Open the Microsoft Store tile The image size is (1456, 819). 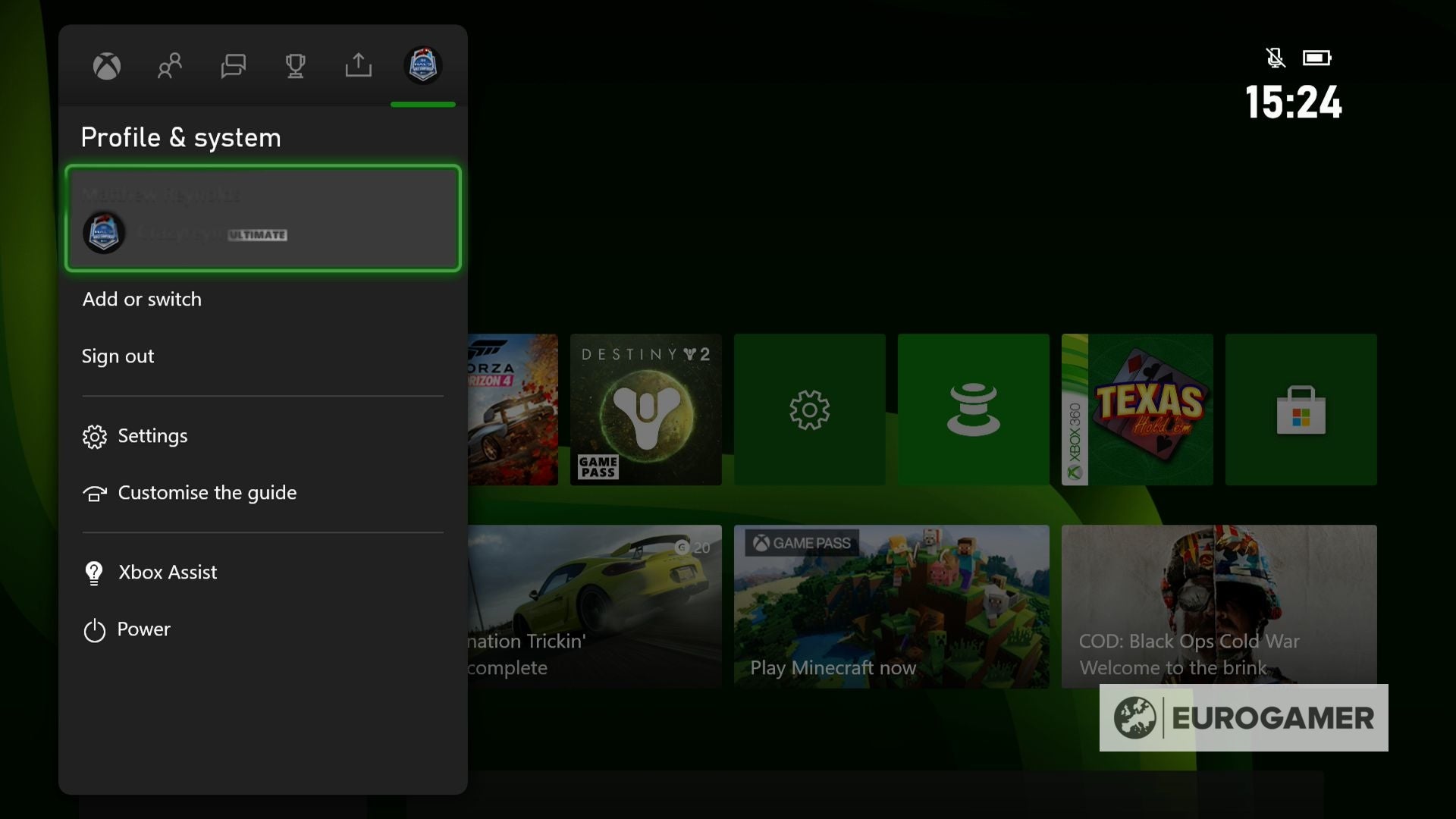(x=1300, y=409)
